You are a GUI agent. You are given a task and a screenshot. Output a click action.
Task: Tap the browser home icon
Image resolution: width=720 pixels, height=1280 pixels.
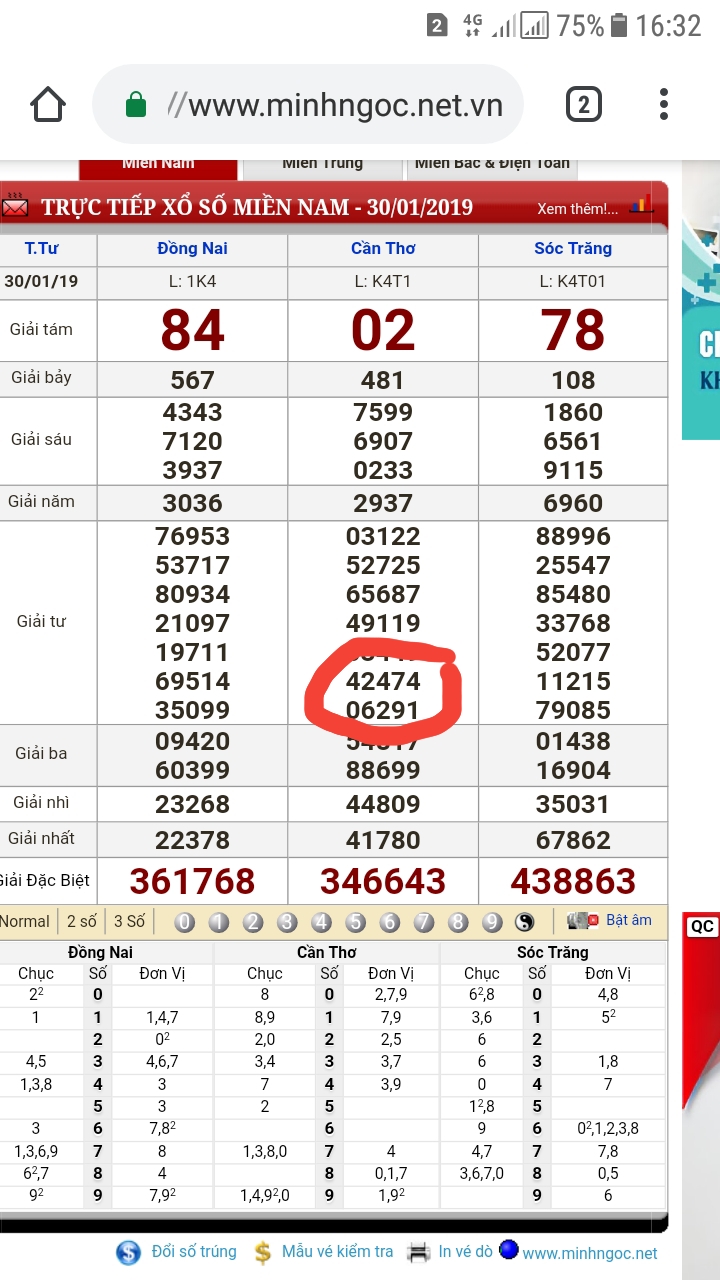[48, 105]
